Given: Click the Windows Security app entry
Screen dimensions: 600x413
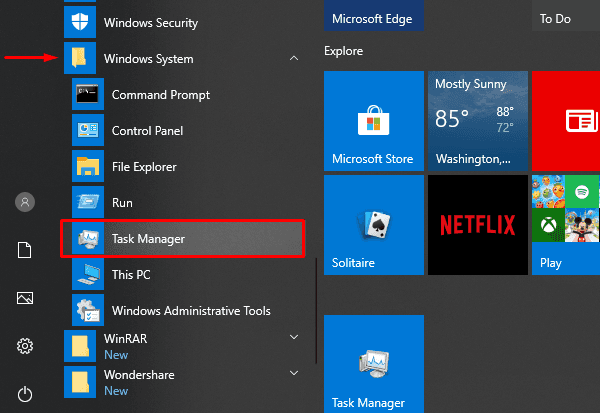Looking at the screenshot, I should click(150, 22).
